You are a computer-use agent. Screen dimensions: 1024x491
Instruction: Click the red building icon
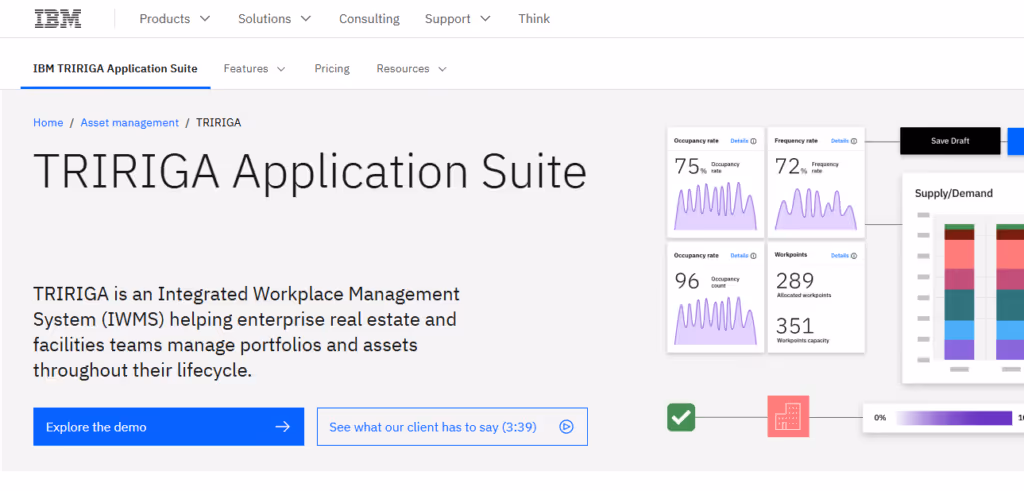(788, 417)
